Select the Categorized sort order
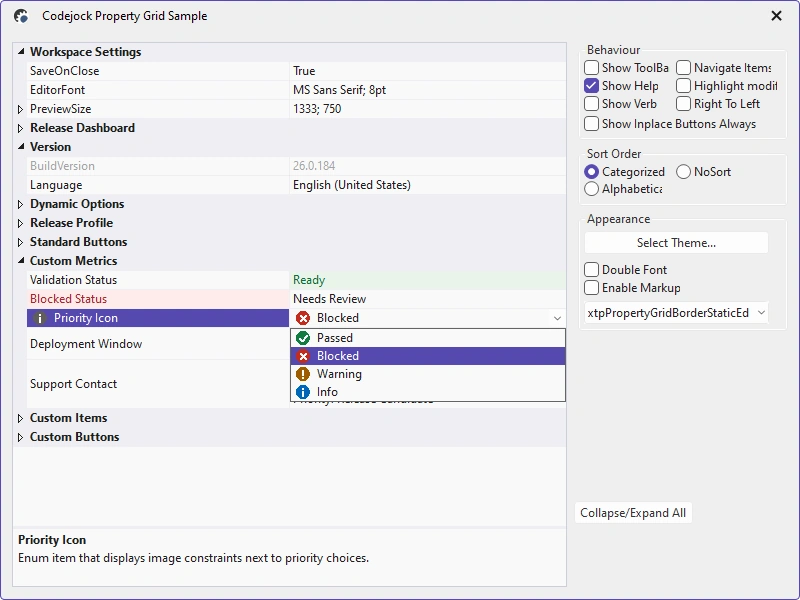 point(591,172)
